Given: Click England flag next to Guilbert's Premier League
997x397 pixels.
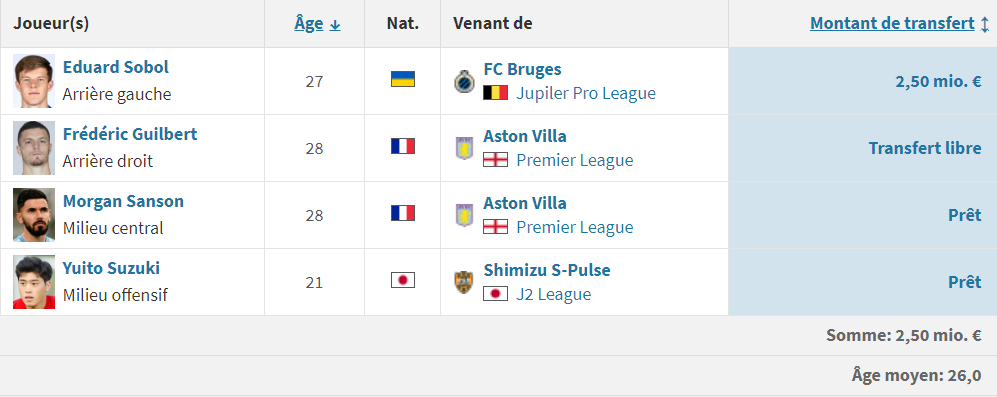Looking at the screenshot, I should click(495, 160).
